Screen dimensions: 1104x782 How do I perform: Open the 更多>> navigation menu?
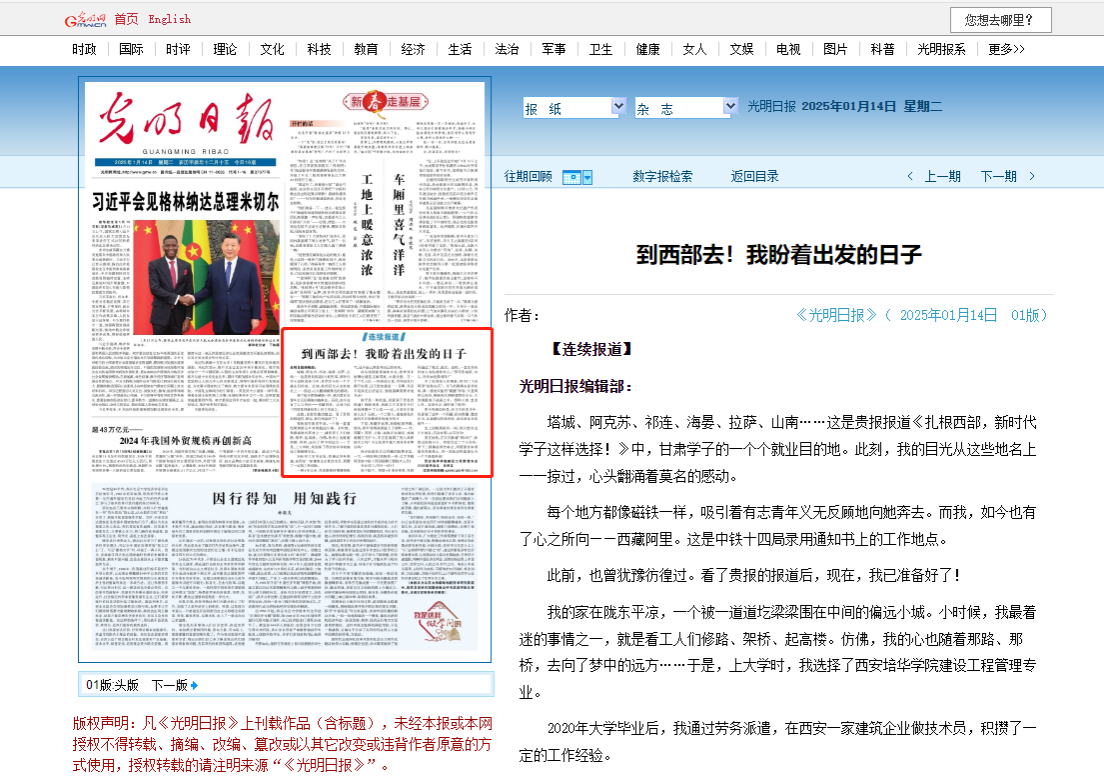click(x=1006, y=49)
